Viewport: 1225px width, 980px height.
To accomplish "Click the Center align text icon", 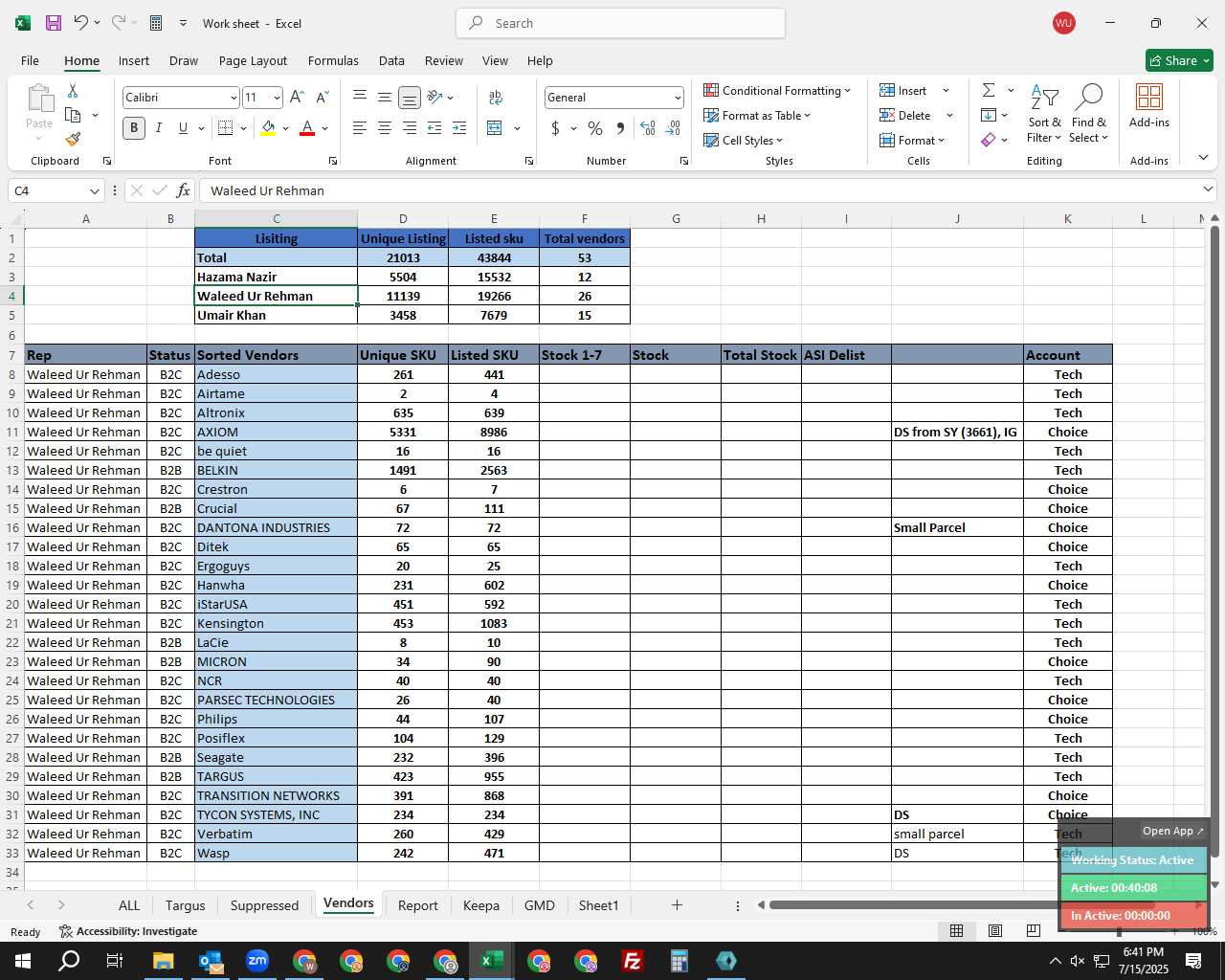I will (x=384, y=128).
